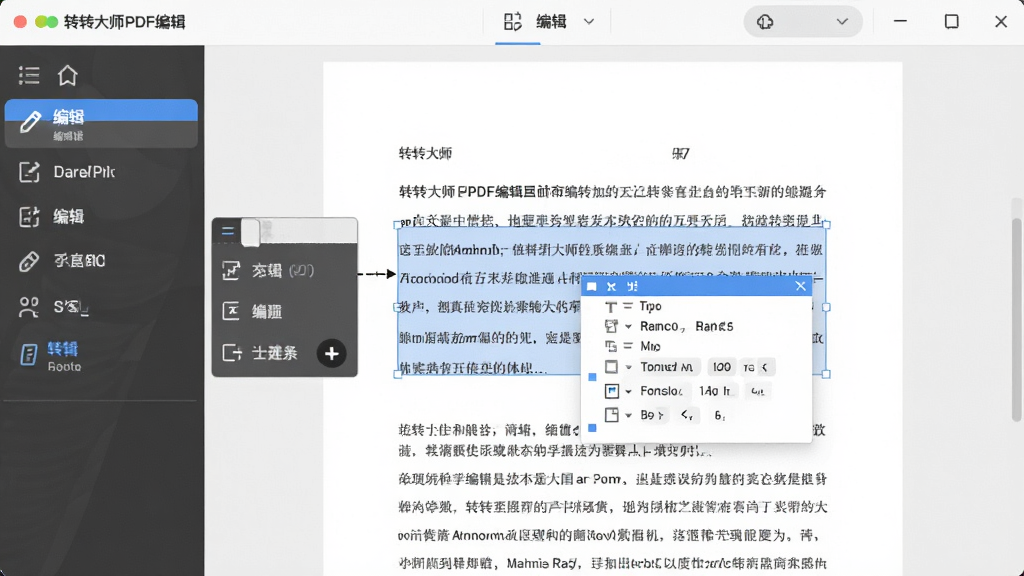Click the < button in the Bo row
Image resolution: width=1024 pixels, height=576 pixels.
687,415
